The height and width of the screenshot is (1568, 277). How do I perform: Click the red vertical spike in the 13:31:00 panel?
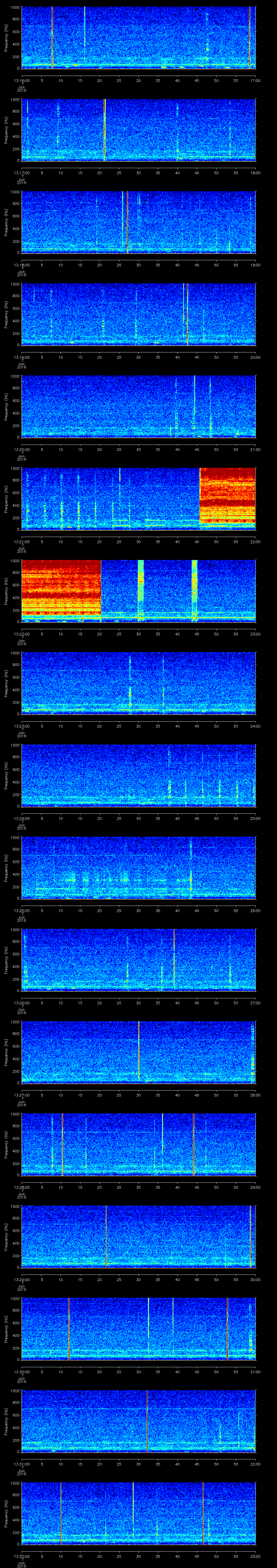pos(147,1421)
